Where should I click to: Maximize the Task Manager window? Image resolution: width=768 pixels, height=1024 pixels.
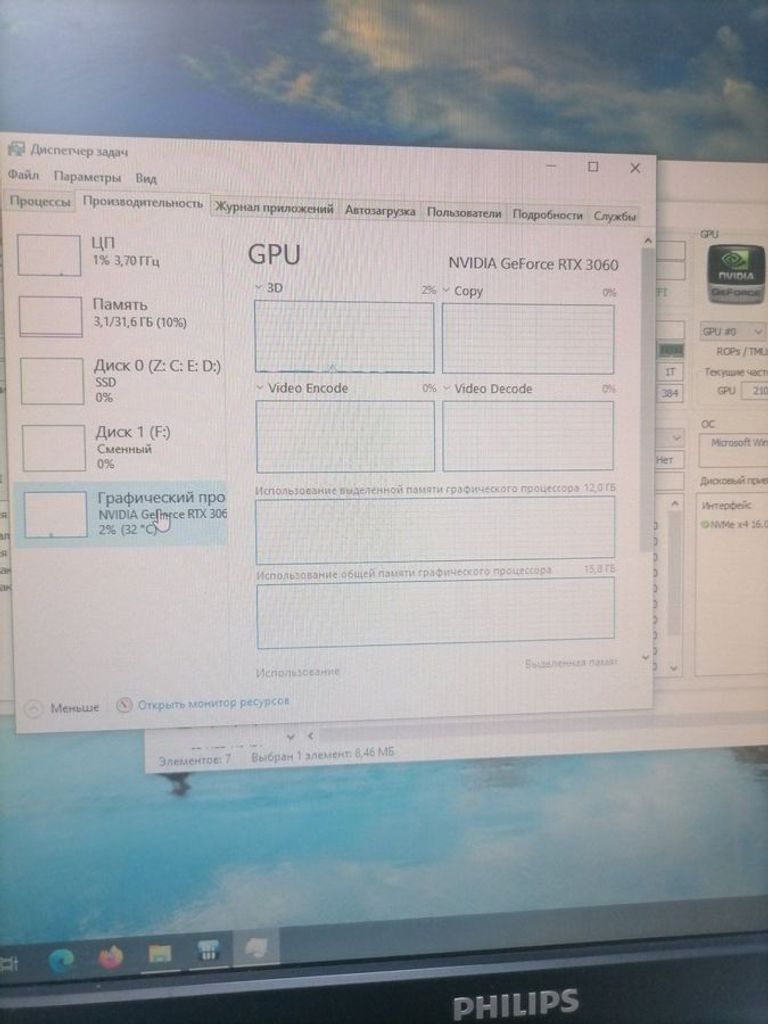592,167
